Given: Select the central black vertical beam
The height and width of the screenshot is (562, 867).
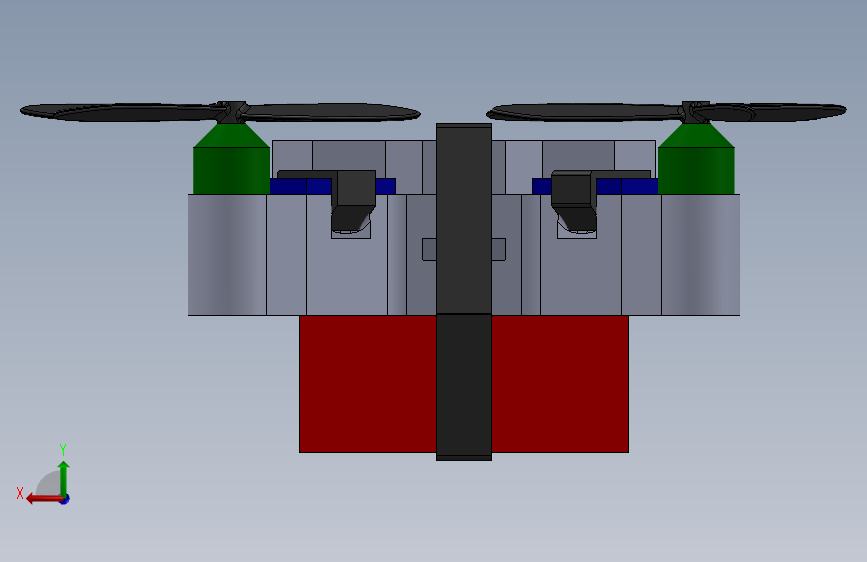Looking at the screenshot, I should click(464, 292).
